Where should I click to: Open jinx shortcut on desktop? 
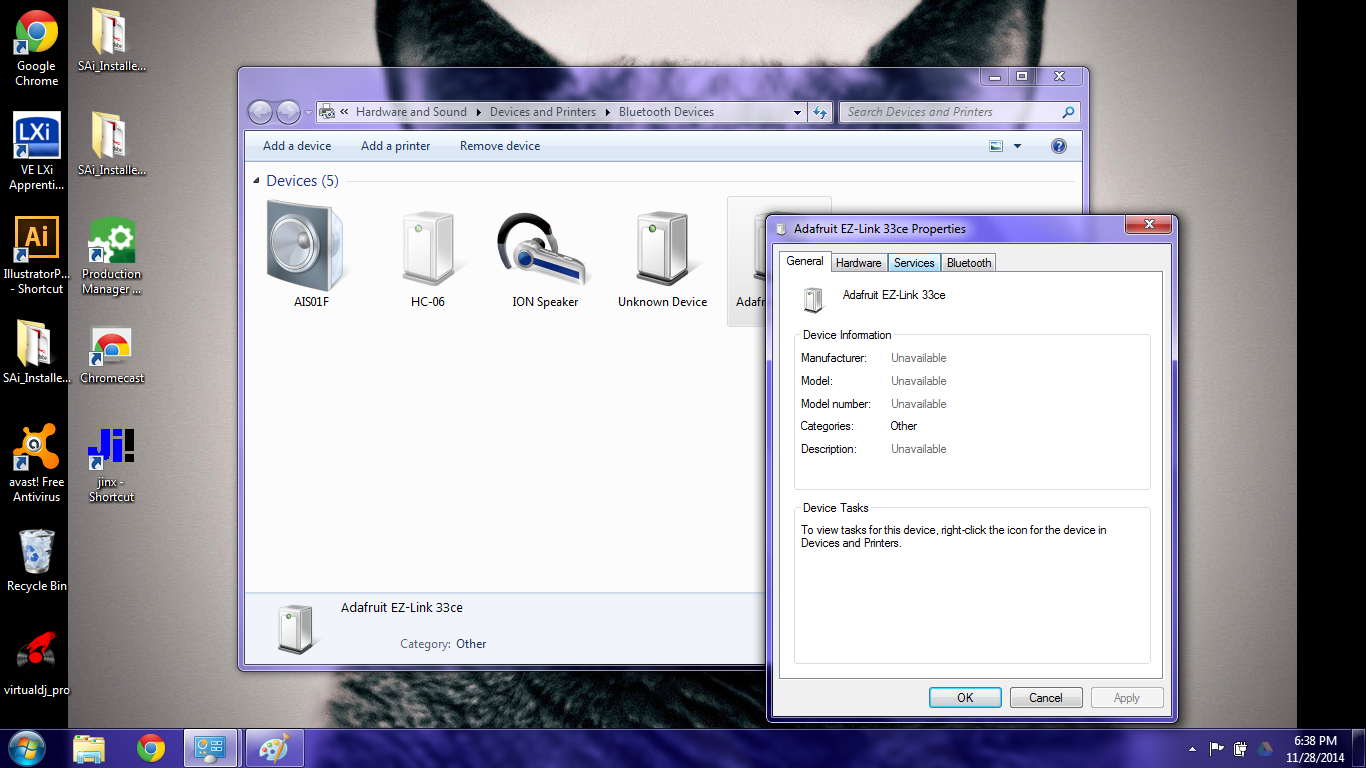pos(112,462)
